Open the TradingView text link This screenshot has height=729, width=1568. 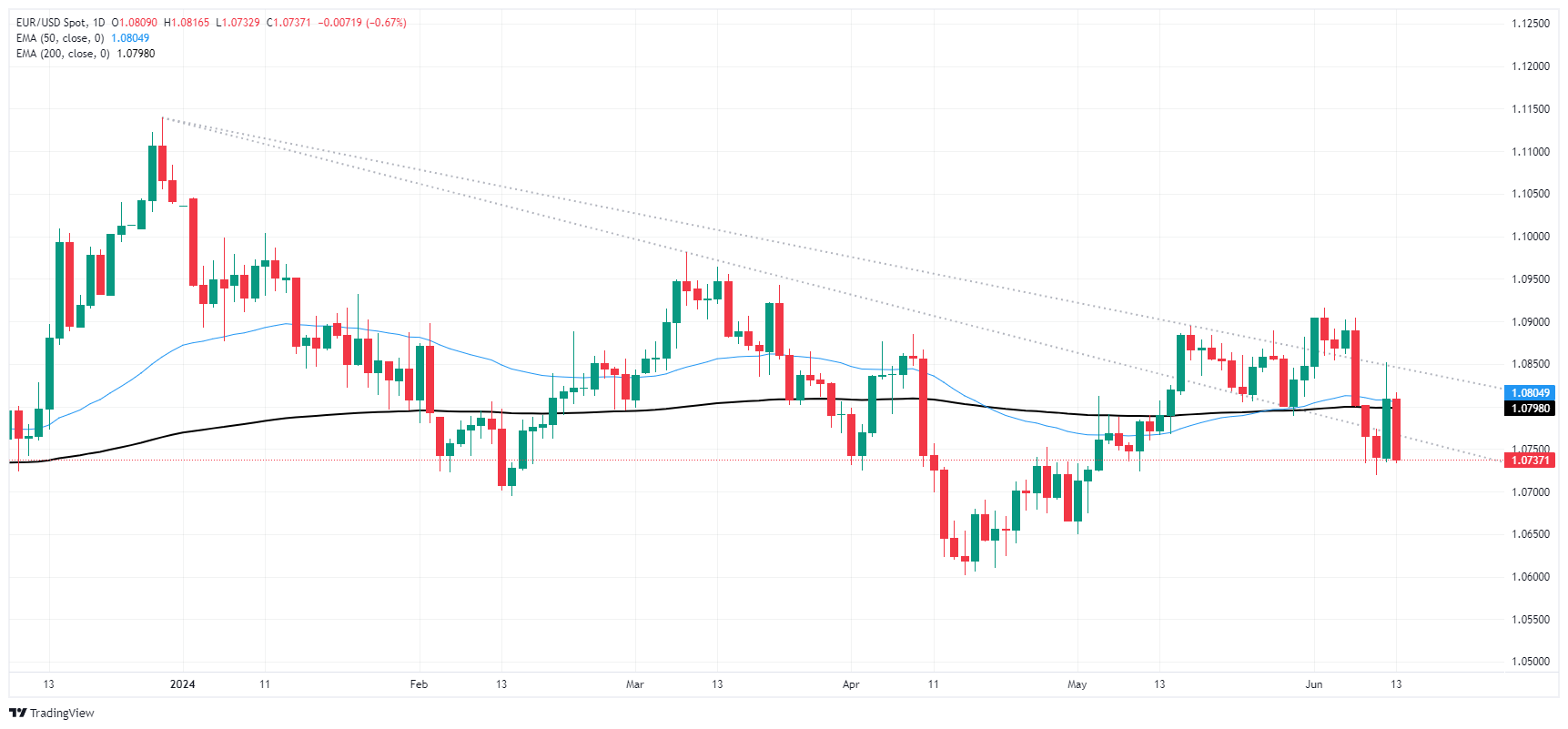(62, 713)
